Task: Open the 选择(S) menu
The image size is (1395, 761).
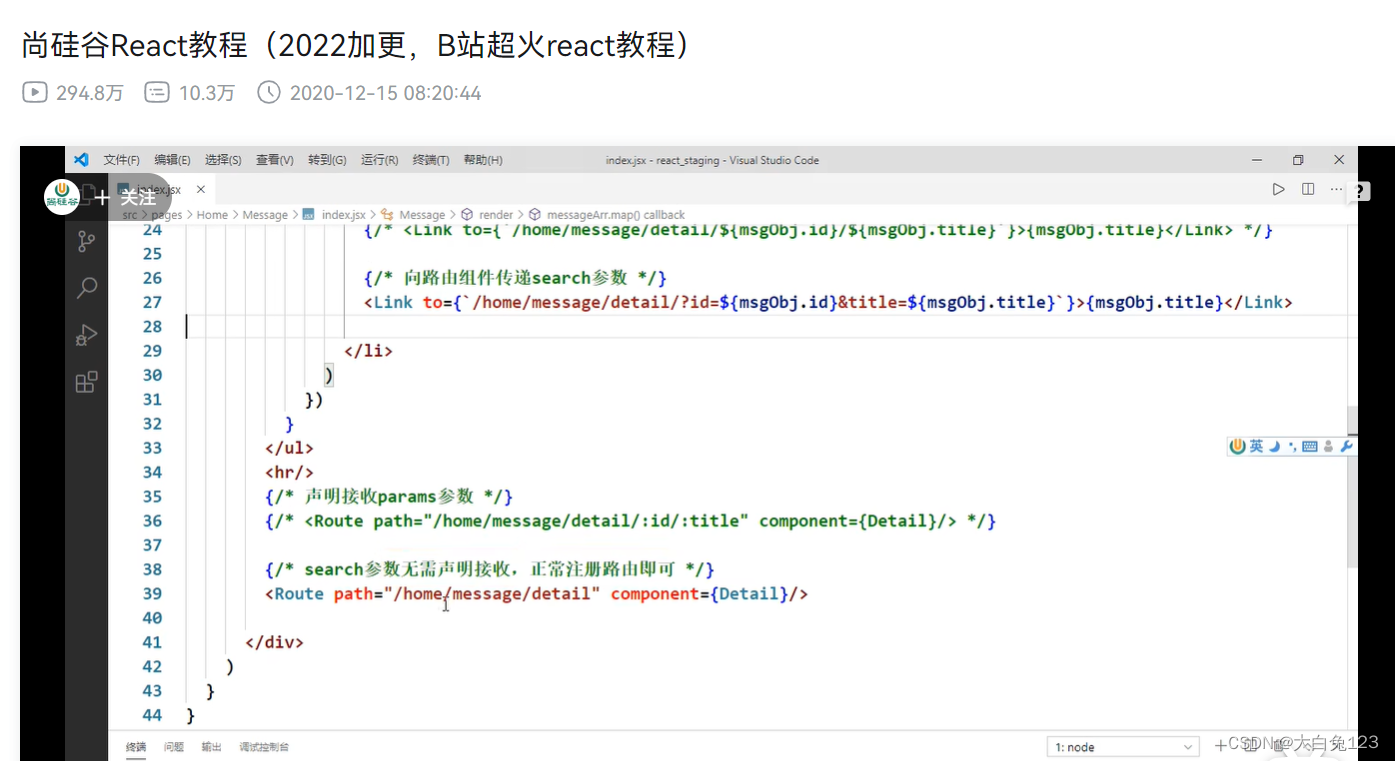Action: [x=223, y=160]
